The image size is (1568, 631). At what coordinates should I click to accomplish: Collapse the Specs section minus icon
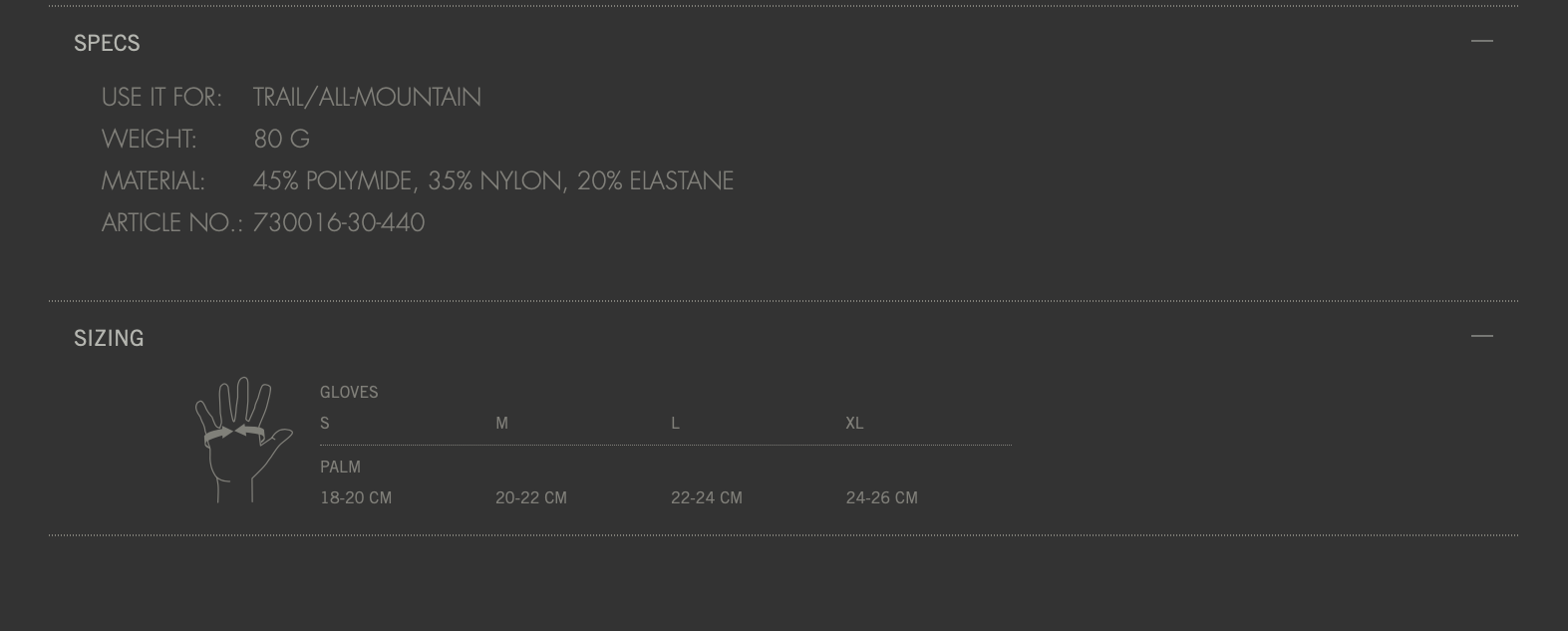coord(1482,41)
